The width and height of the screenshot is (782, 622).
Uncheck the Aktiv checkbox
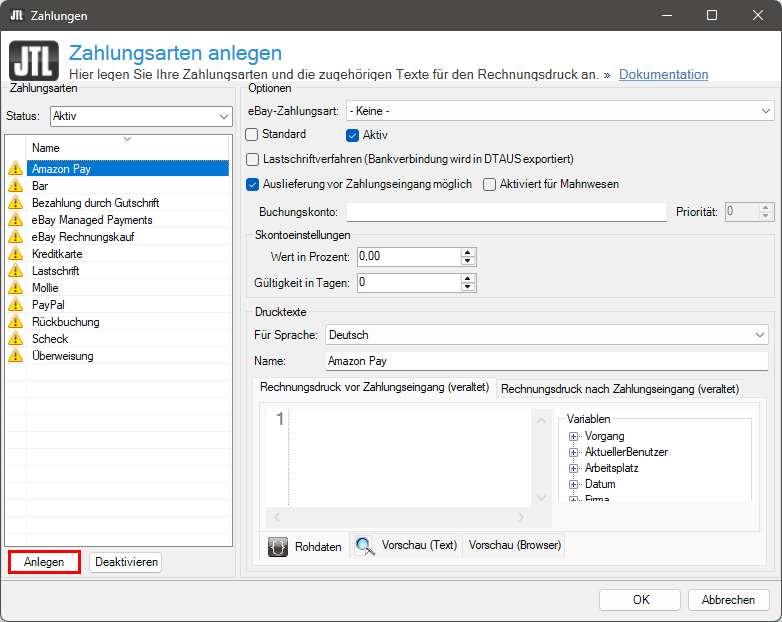pyautogui.click(x=352, y=135)
